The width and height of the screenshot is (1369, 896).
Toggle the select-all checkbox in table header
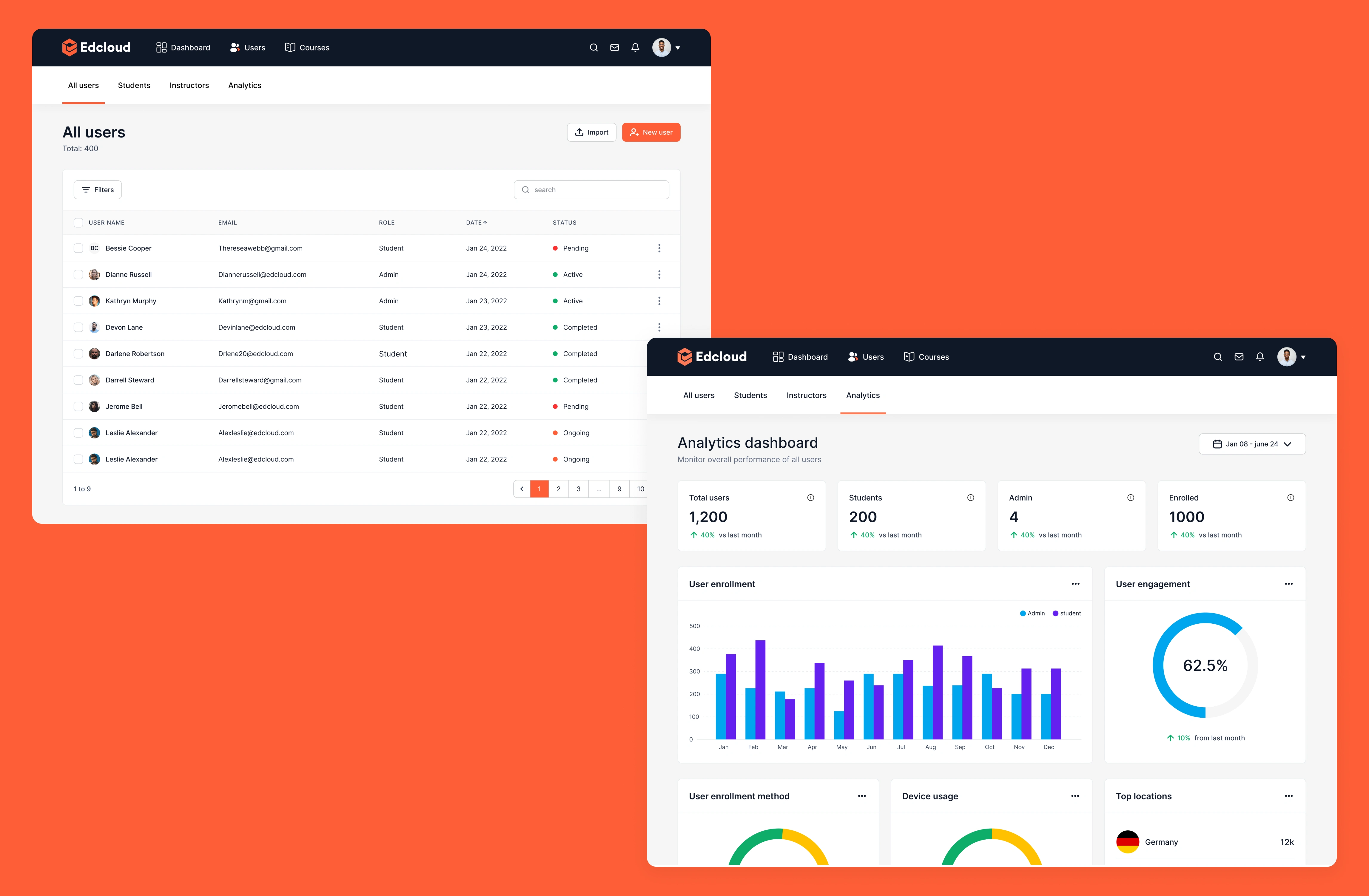pos(78,223)
